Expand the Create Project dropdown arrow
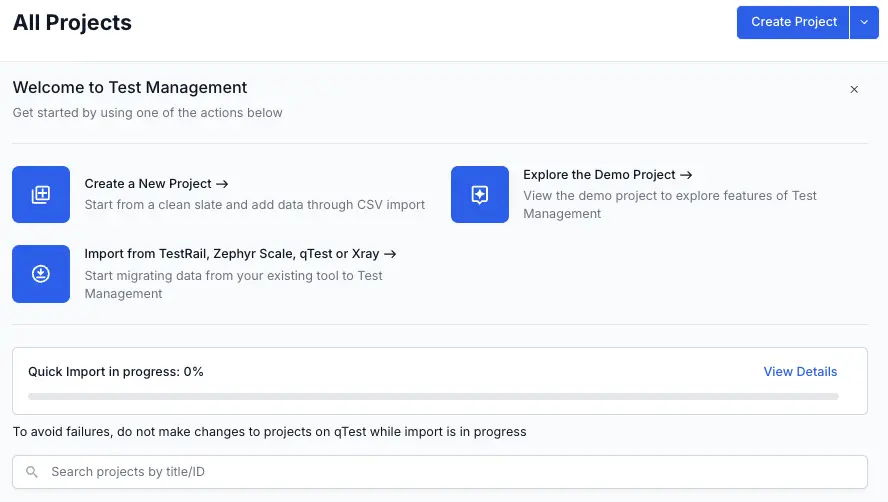Screen dimensions: 888x502 point(864,22)
